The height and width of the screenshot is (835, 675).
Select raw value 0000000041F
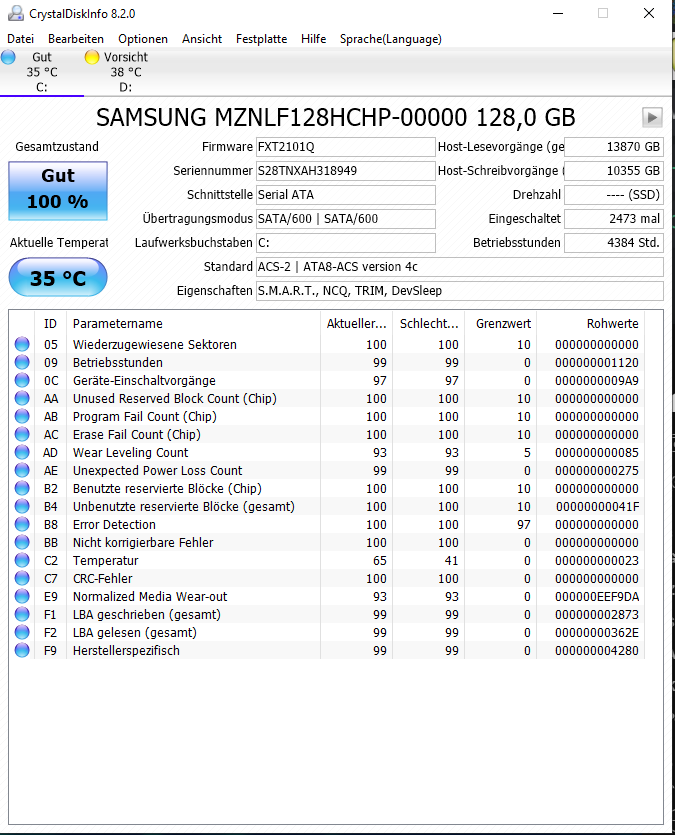click(597, 507)
